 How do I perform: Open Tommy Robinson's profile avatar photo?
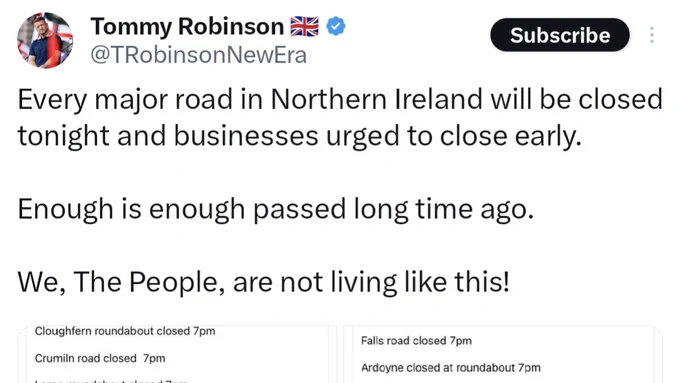tap(45, 40)
